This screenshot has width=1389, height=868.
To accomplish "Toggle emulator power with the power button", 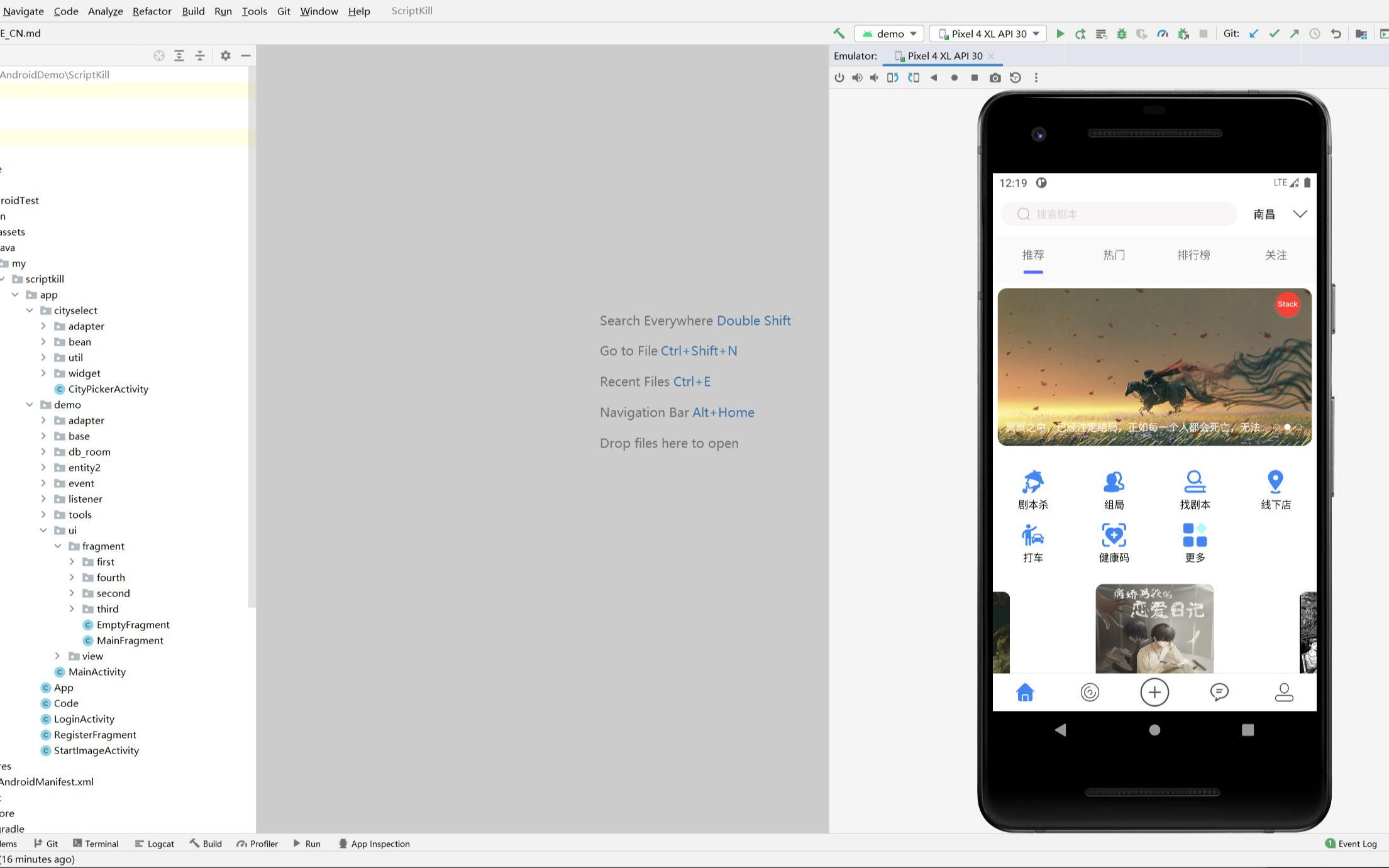I will pos(840,78).
